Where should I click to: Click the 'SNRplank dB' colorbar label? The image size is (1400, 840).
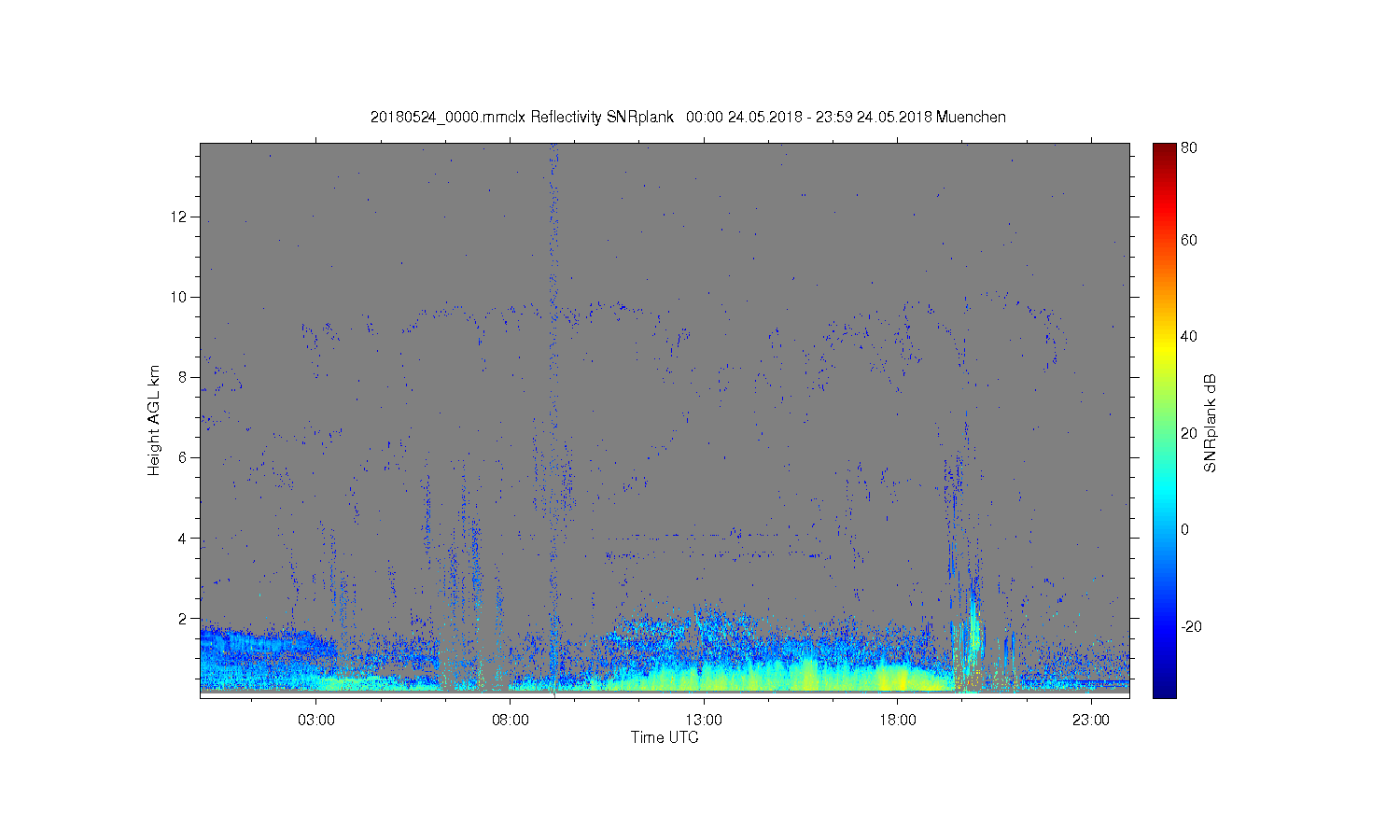[x=1210, y=424]
